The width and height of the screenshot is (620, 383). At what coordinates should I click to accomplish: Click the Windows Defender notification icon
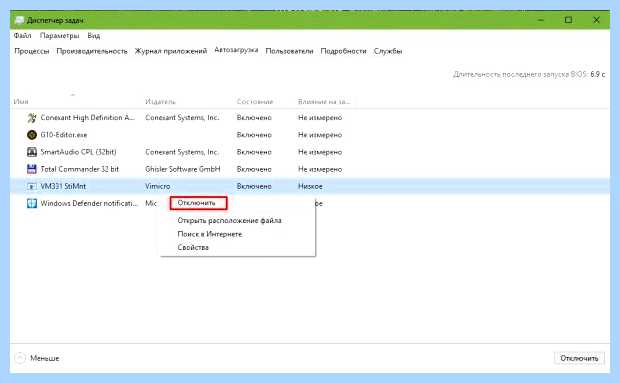32,203
